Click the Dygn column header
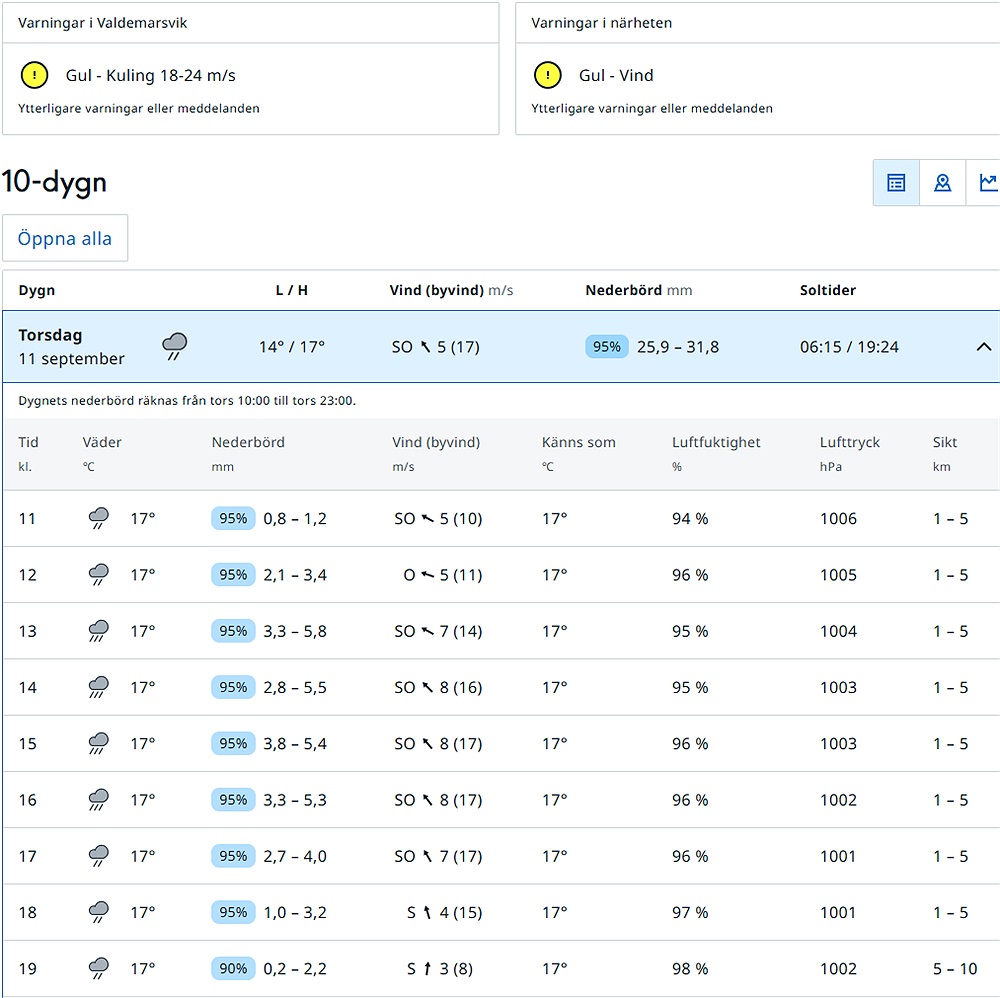The image size is (1000, 998). [37, 291]
